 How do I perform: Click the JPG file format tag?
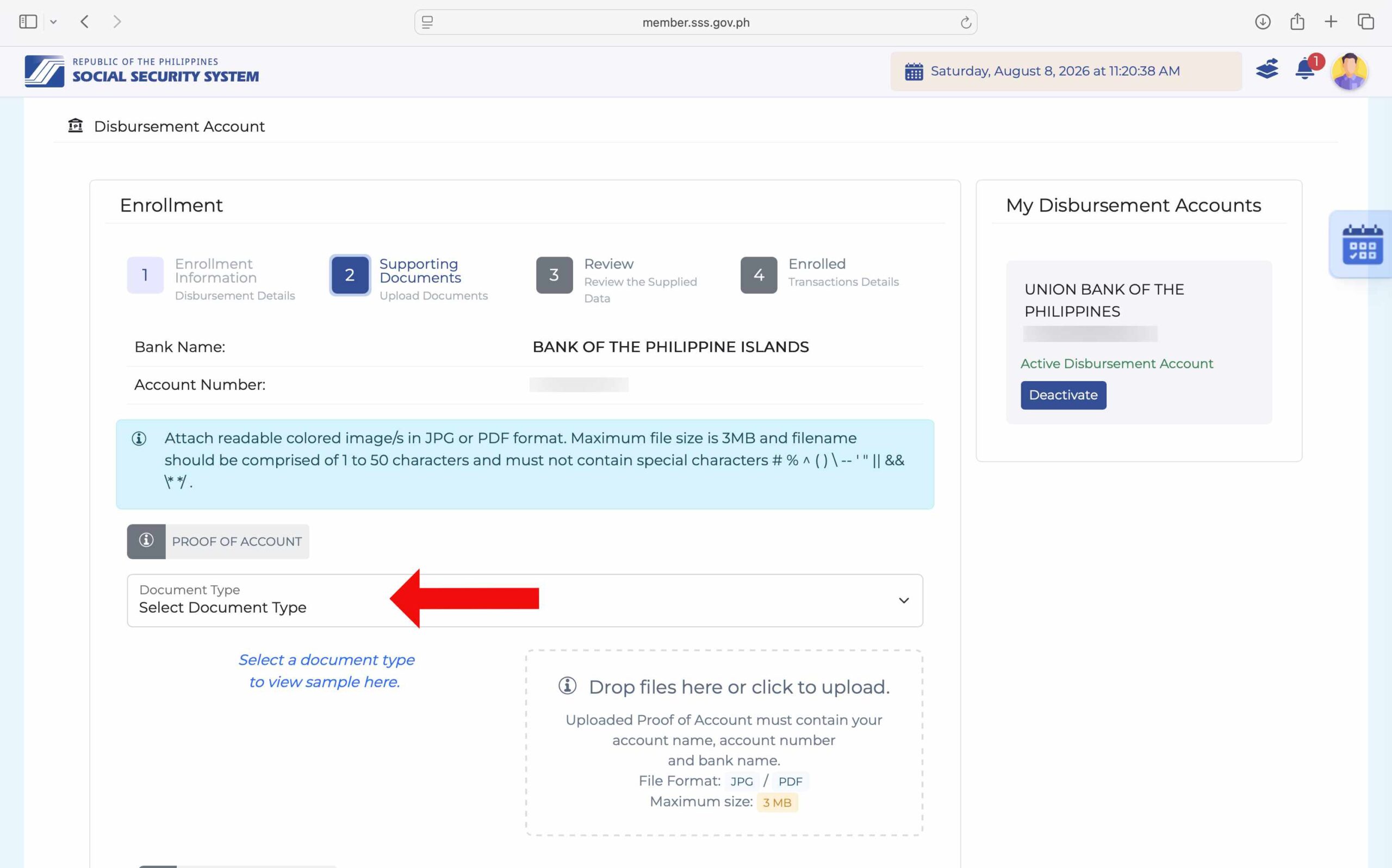(x=741, y=782)
